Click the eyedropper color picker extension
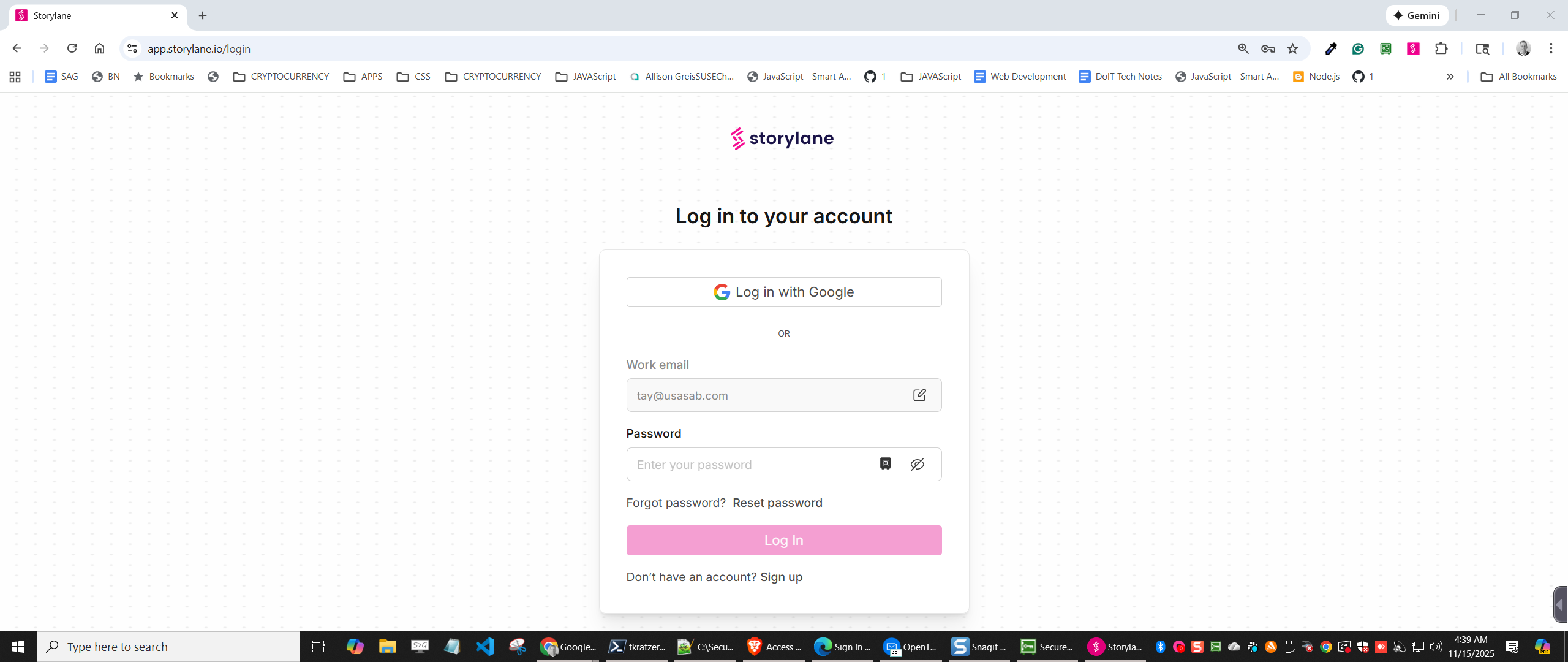 click(x=1330, y=48)
